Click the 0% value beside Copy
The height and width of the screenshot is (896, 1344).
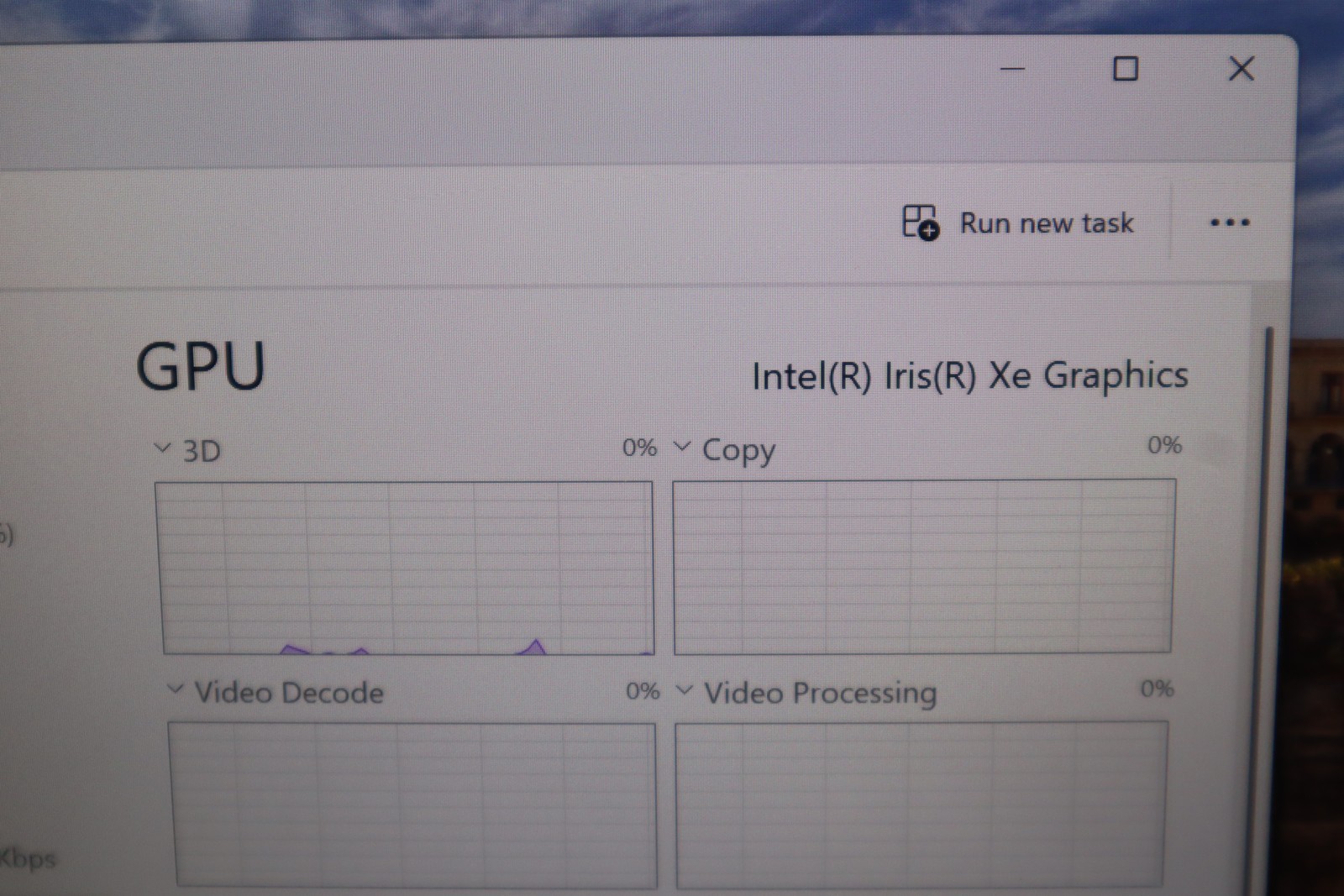click(1165, 445)
